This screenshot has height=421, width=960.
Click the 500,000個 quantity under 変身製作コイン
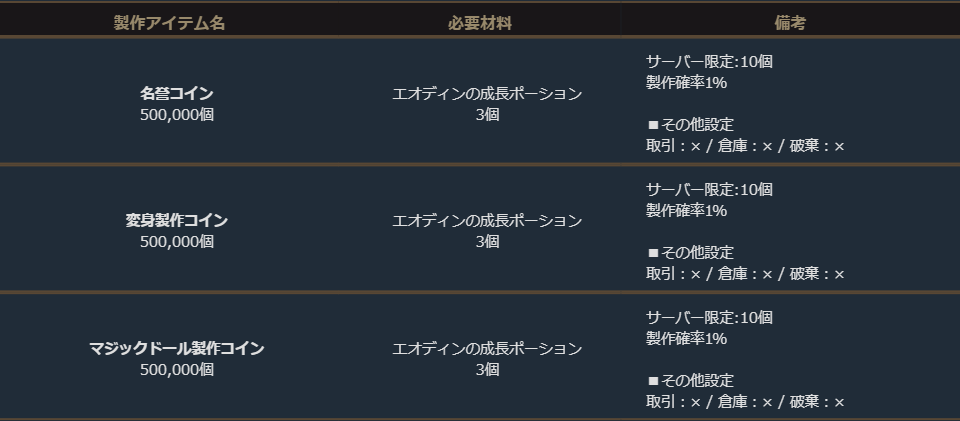tap(177, 241)
